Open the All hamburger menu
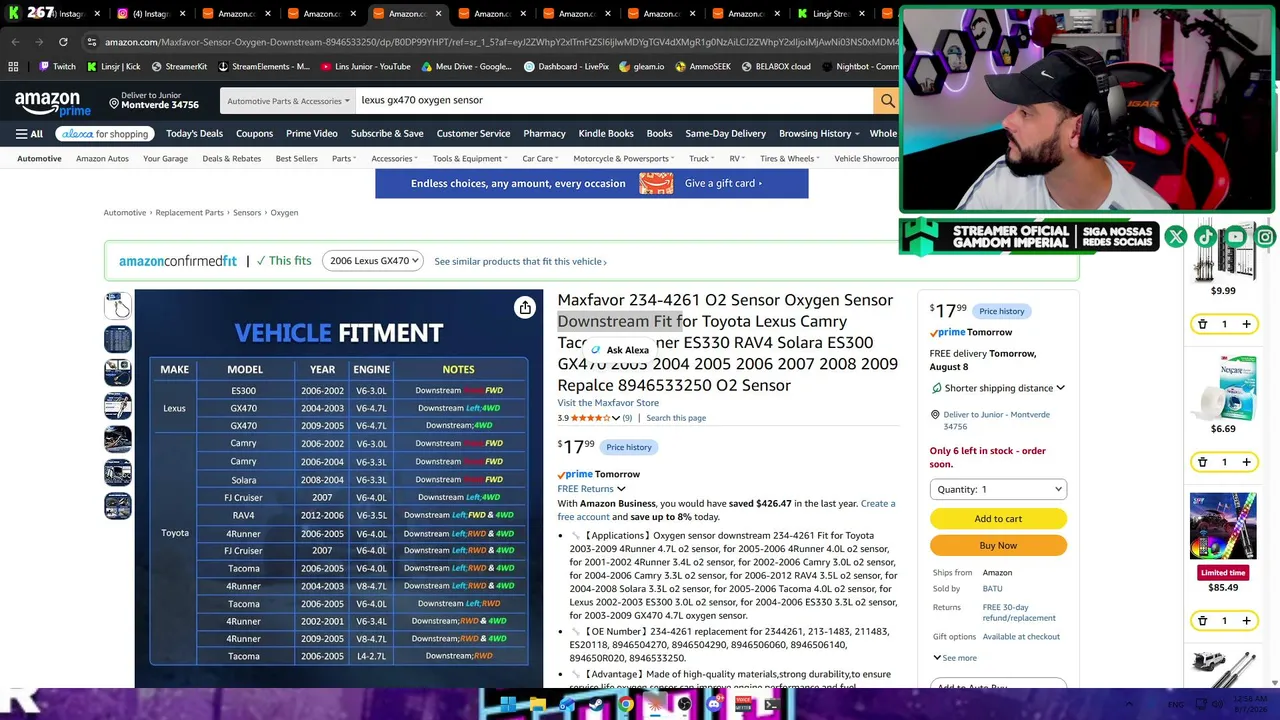 (29, 134)
